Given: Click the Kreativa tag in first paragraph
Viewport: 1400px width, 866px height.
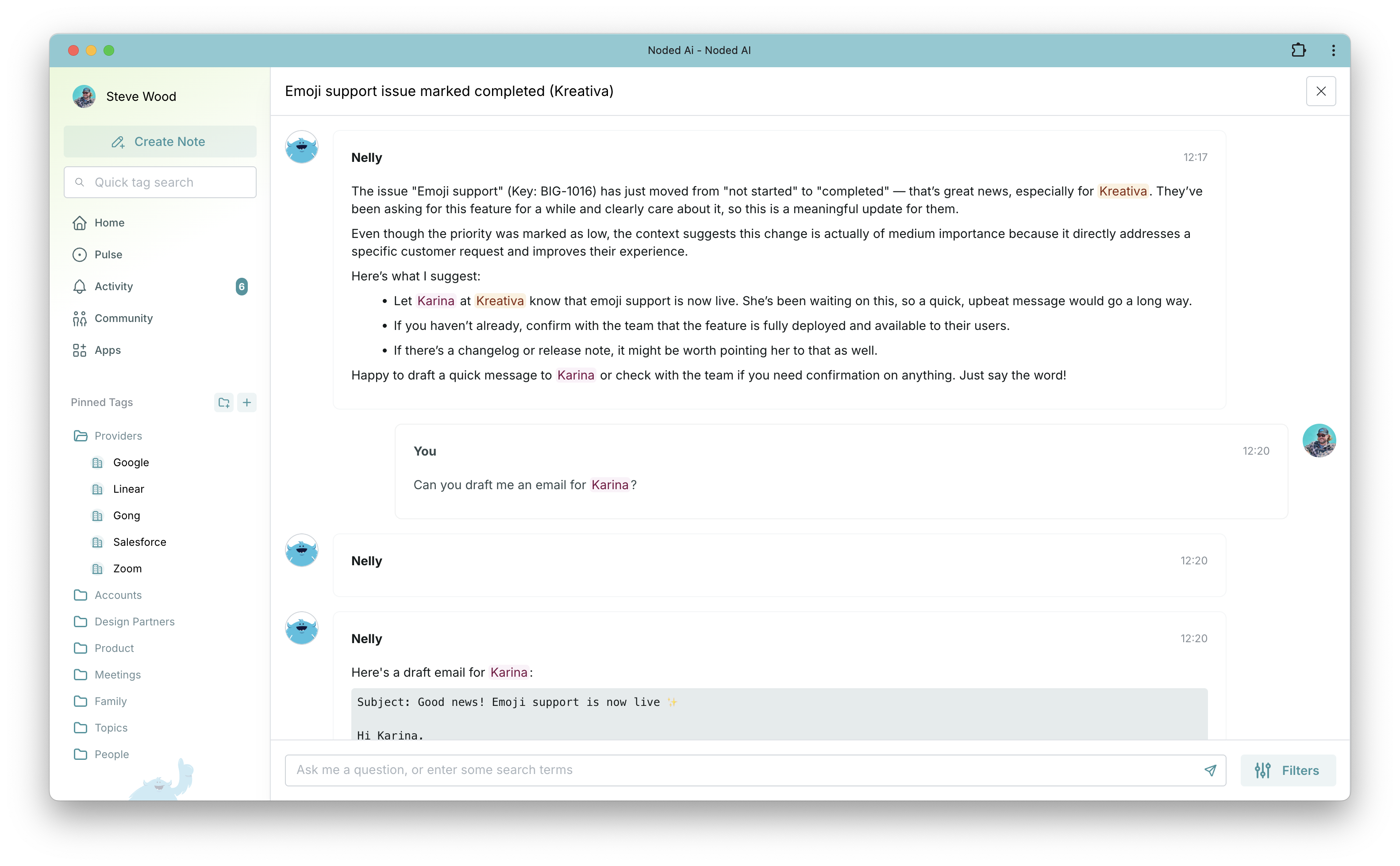Looking at the screenshot, I should click(1123, 192).
